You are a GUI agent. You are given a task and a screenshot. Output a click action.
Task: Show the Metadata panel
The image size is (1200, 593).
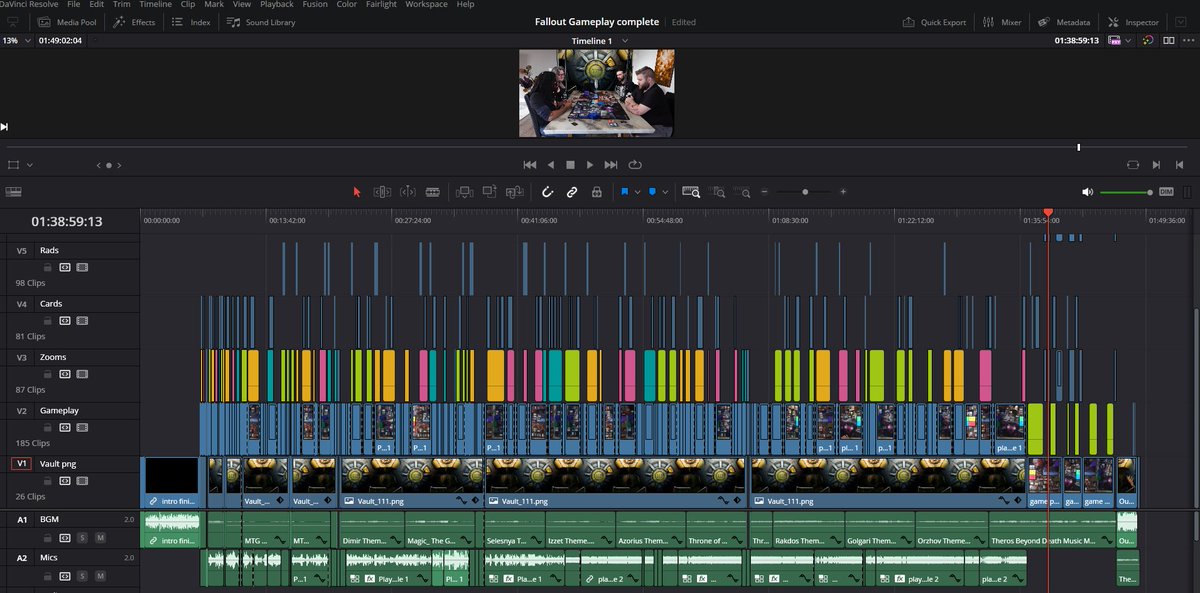(1064, 22)
